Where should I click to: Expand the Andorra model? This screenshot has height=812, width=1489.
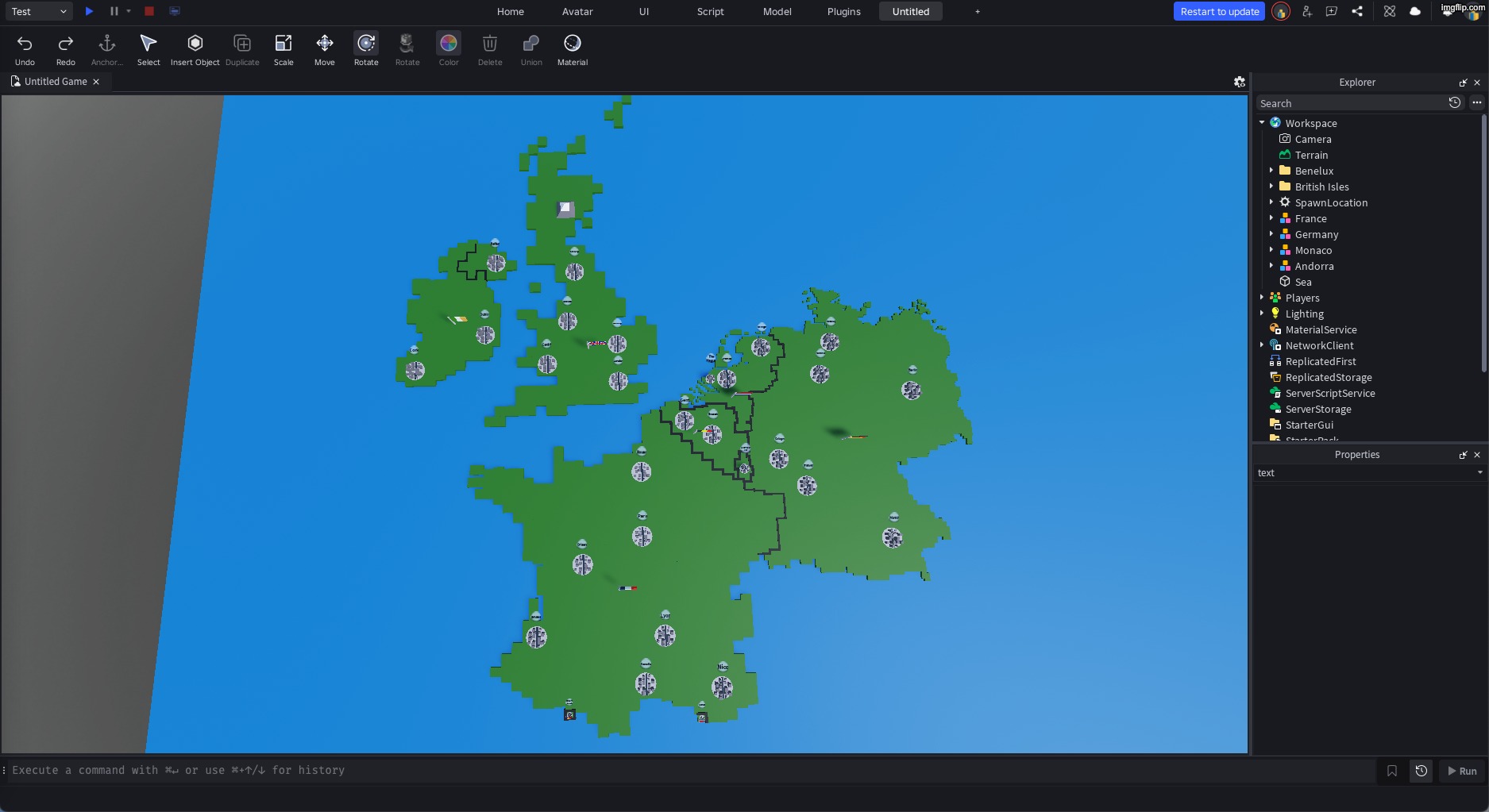click(1271, 266)
